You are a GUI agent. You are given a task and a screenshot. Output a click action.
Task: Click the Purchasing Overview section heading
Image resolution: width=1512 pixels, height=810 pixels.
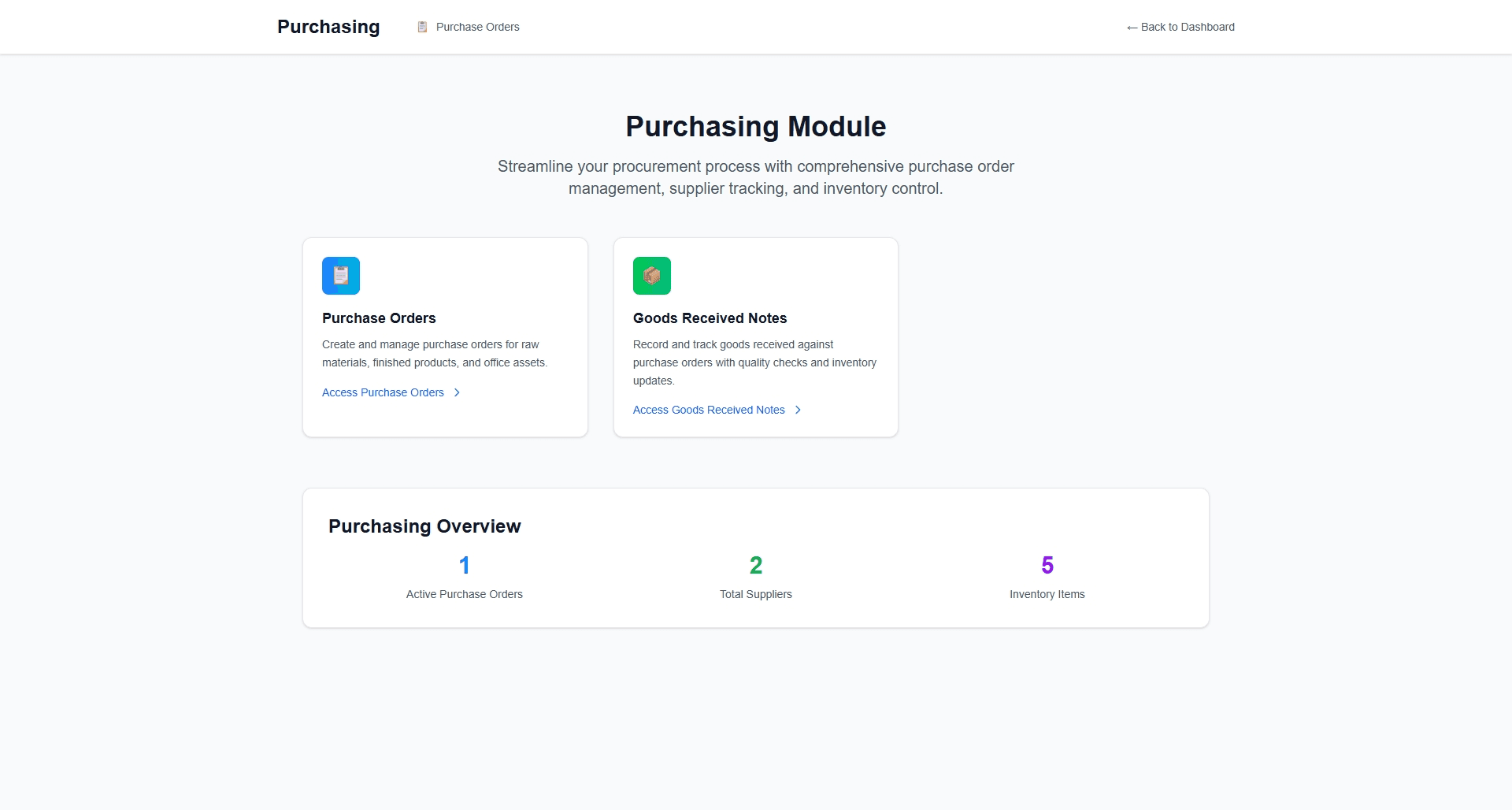[x=424, y=526]
